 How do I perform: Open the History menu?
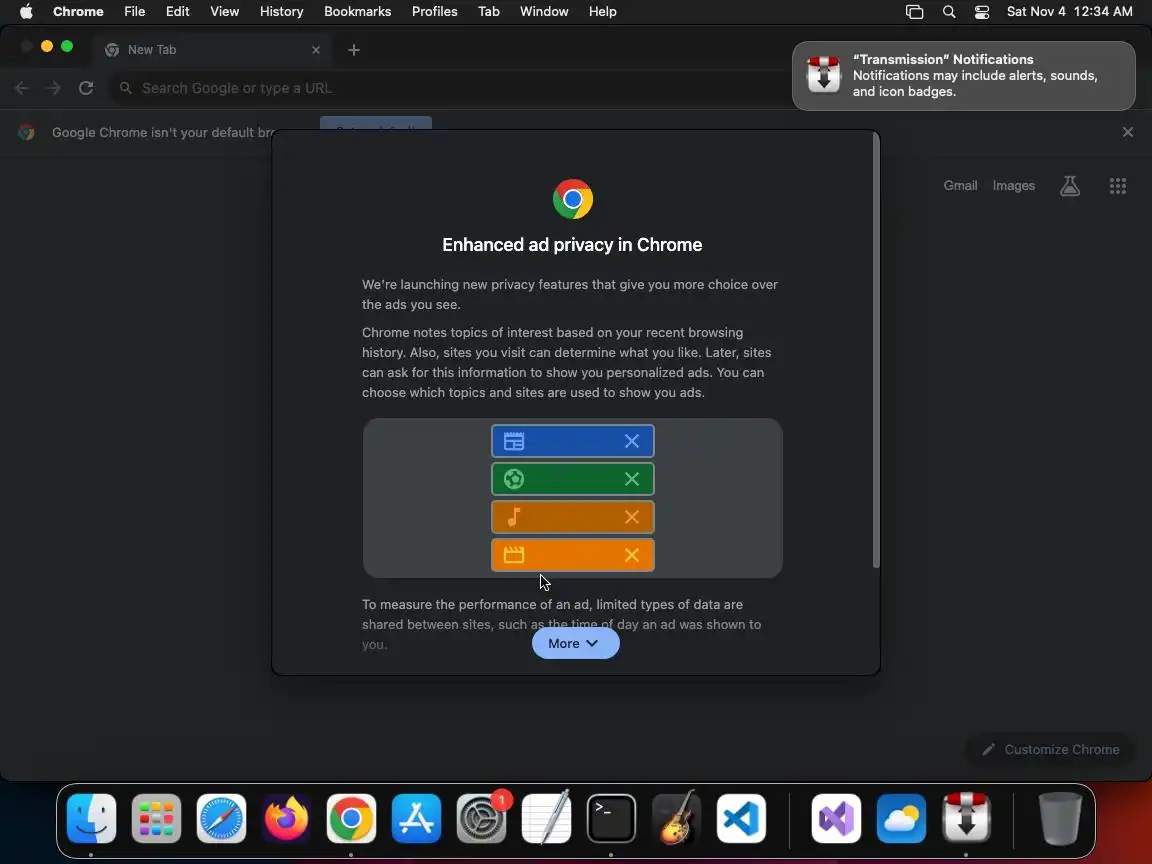pos(281,11)
